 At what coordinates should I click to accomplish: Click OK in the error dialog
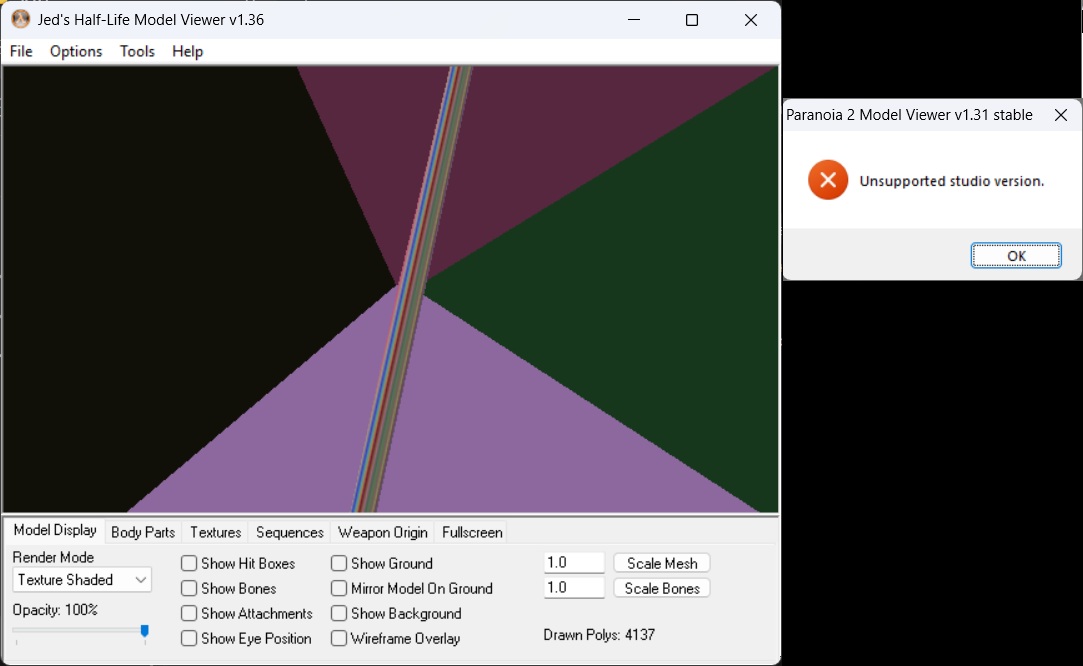pos(1016,256)
